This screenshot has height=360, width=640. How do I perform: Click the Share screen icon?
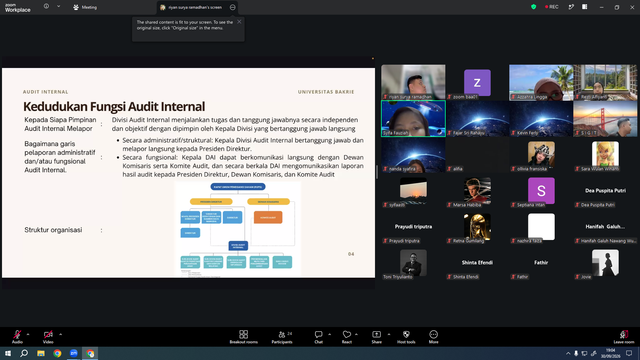376,335
